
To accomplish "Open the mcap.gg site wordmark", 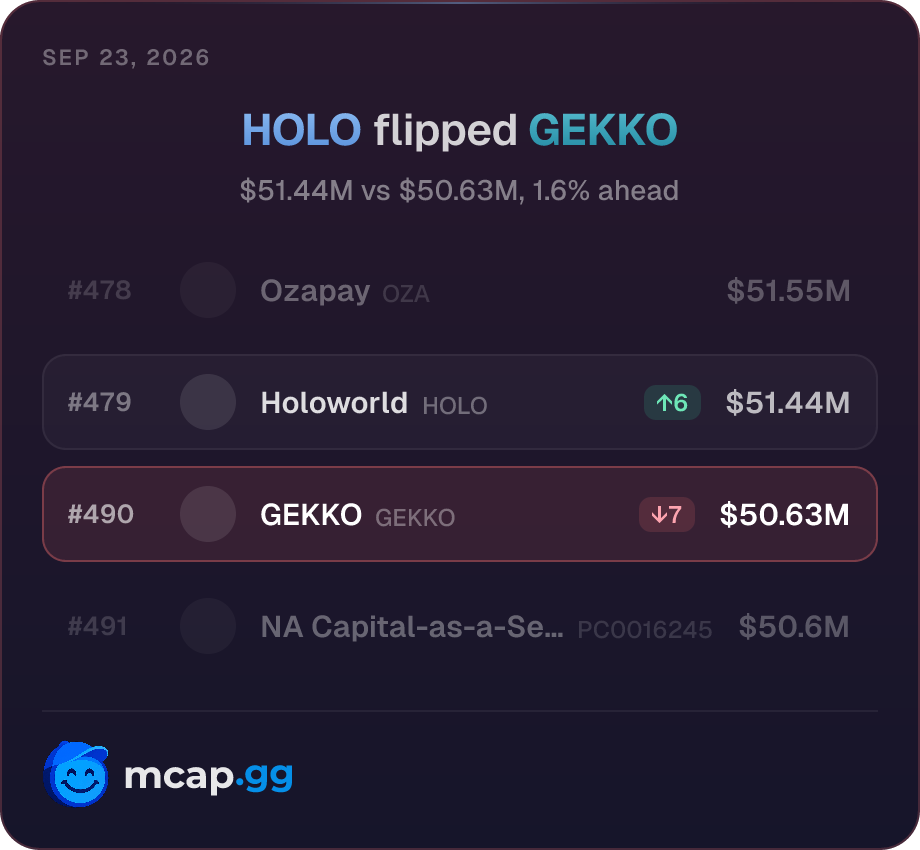I will [x=208, y=776].
